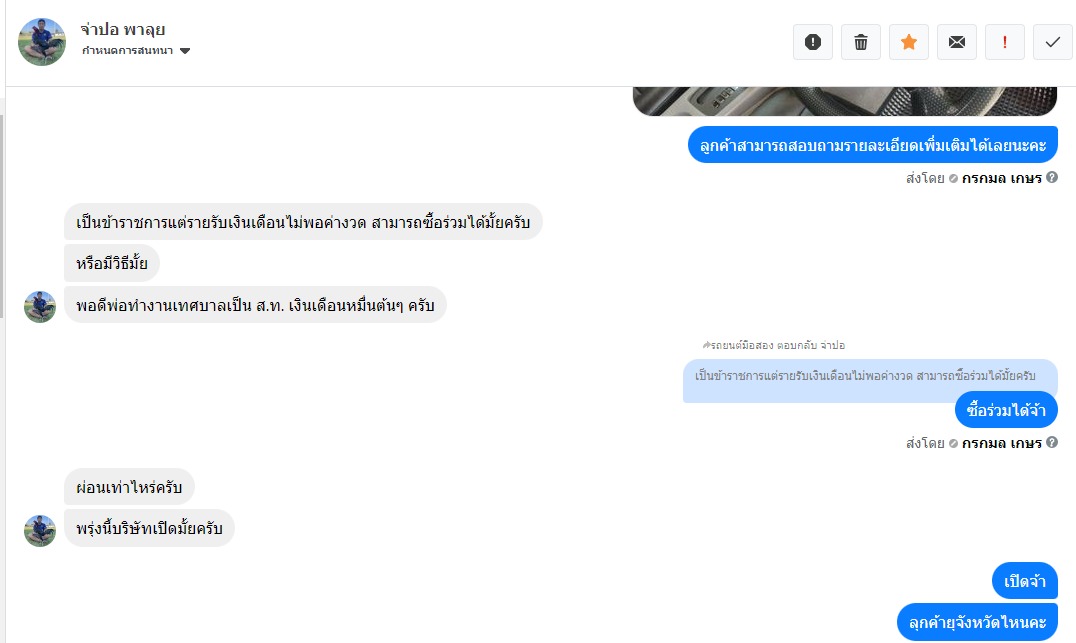Click the ซื้อร่วมได้จ้า sent message
Screen dimensions: 1076x643
(x=1006, y=410)
